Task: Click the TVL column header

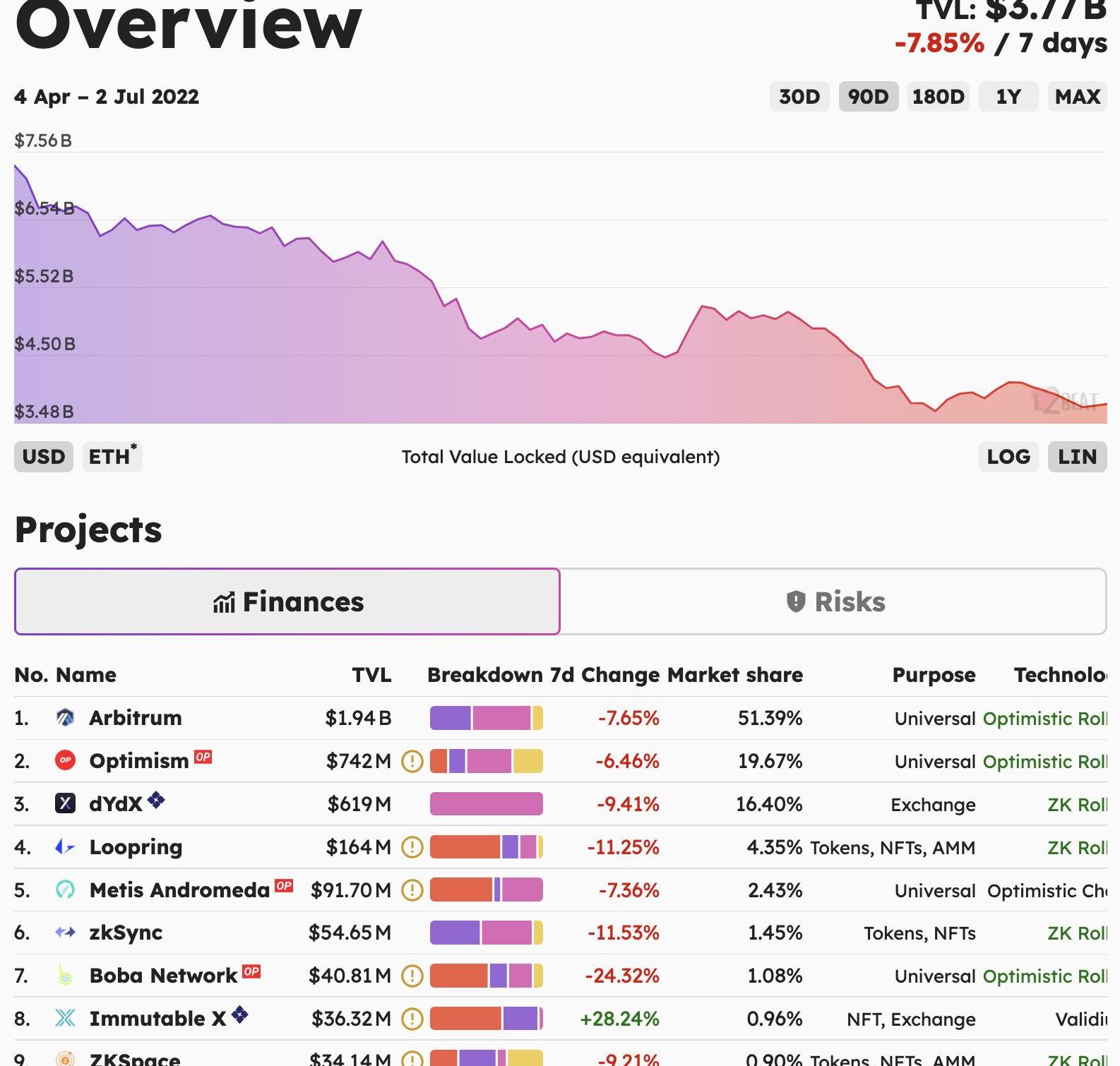Action: click(371, 675)
